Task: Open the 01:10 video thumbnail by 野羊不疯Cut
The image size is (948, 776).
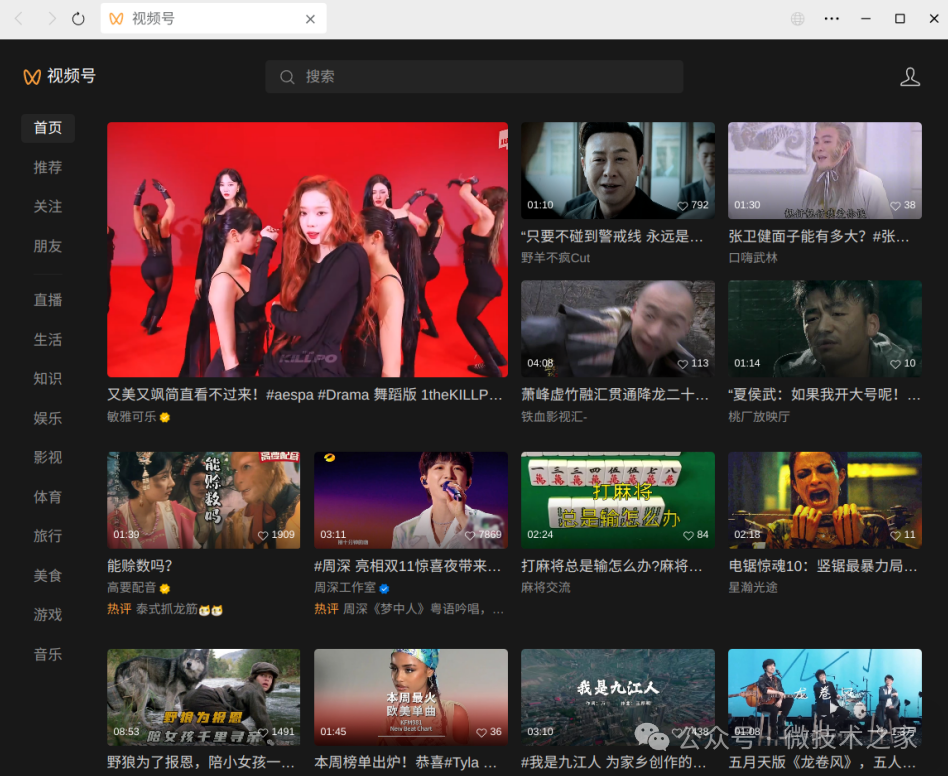Action: pos(618,170)
